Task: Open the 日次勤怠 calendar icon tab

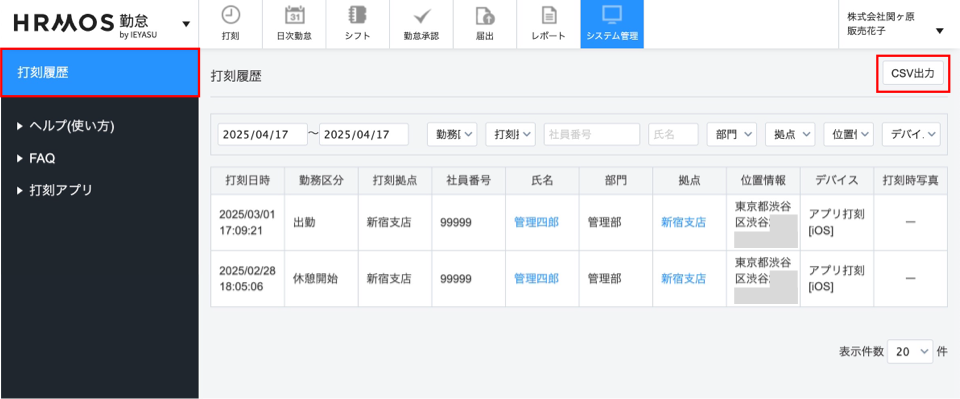Action: point(294,24)
